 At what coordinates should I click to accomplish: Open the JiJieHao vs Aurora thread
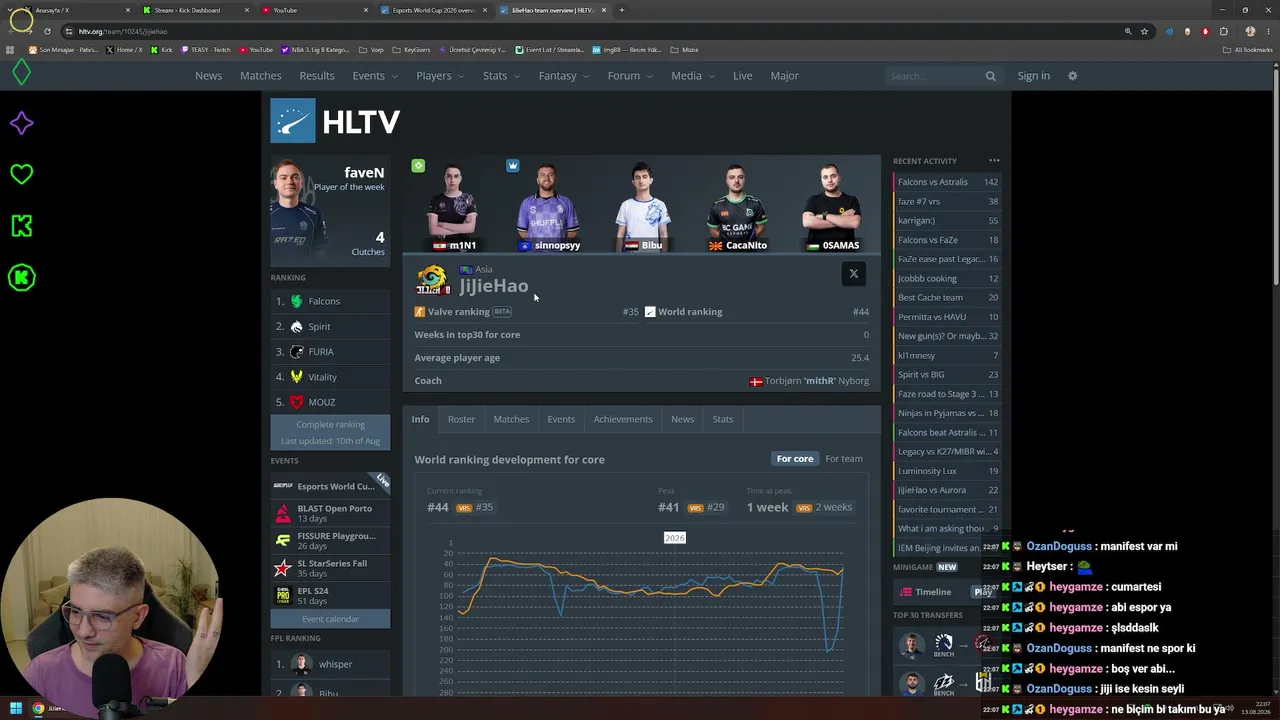(946, 490)
